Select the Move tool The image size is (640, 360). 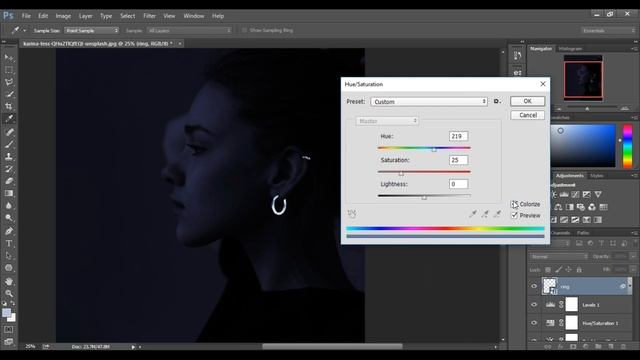coord(9,57)
